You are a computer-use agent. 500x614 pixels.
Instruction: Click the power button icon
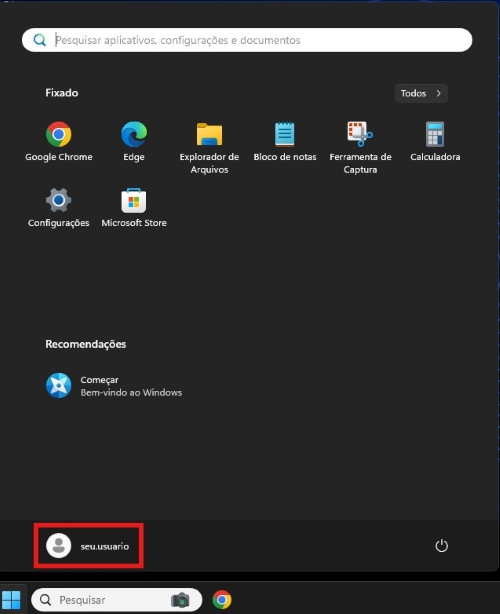441,545
